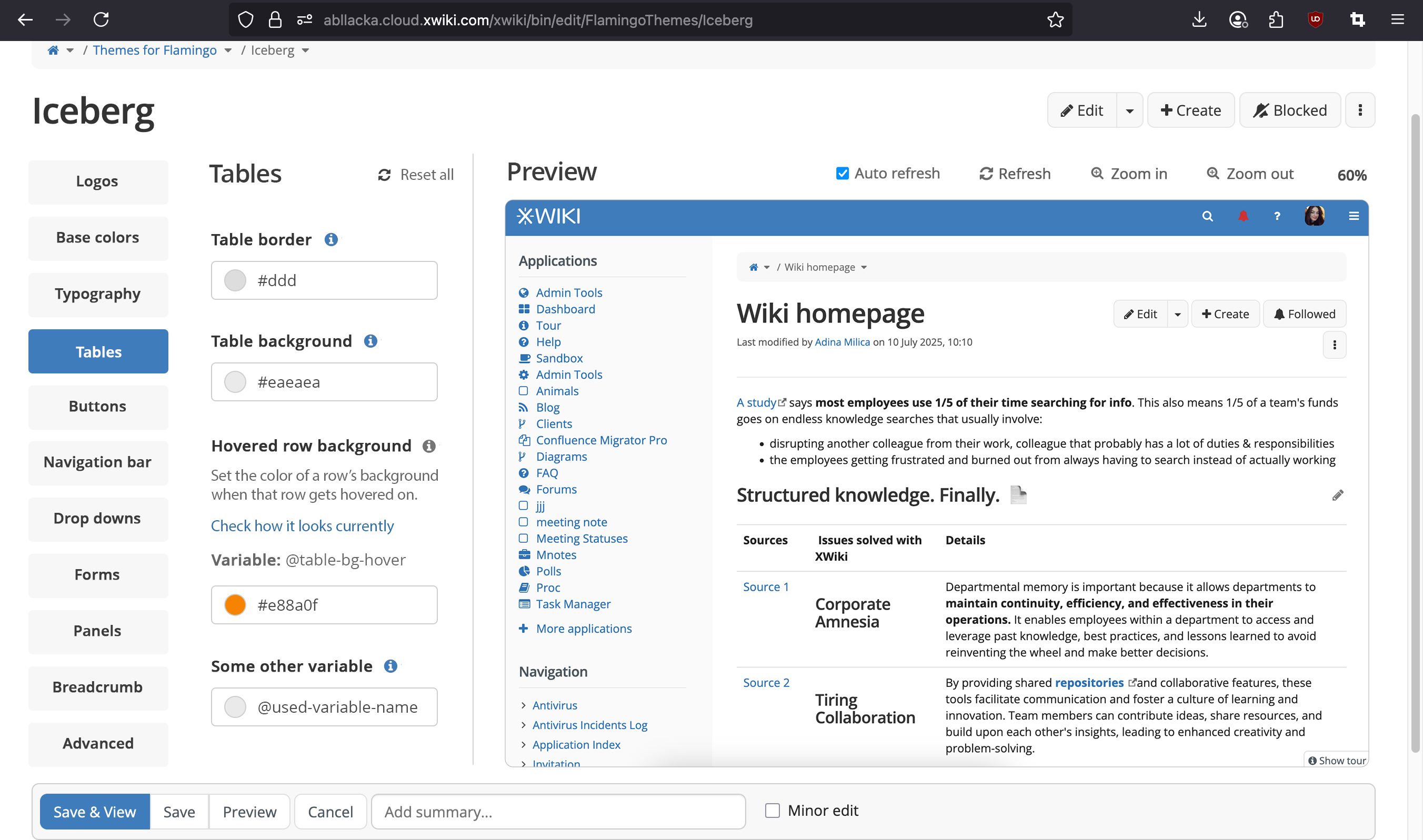This screenshot has width=1423, height=840.
Task: Open the Table border info icon
Action: point(331,239)
